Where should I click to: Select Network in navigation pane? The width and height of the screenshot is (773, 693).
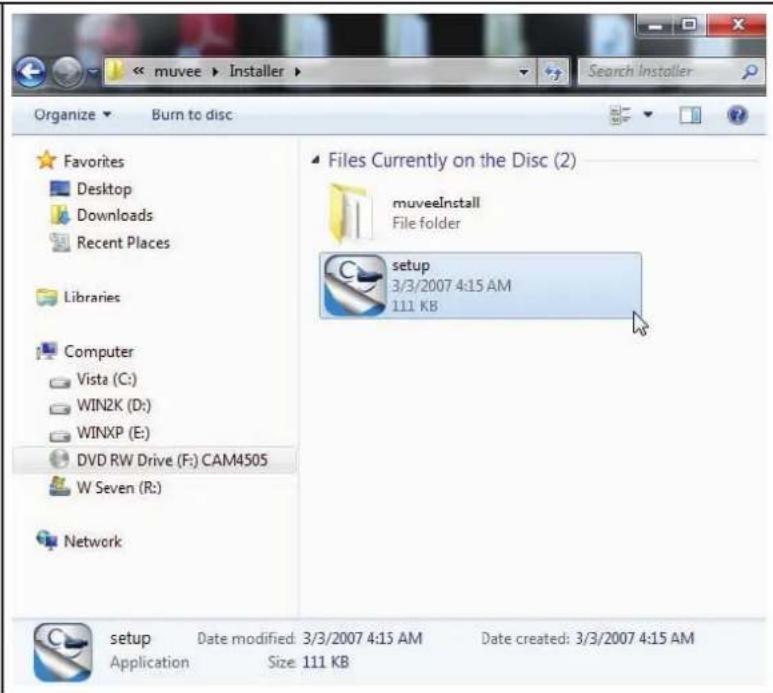[x=93, y=541]
